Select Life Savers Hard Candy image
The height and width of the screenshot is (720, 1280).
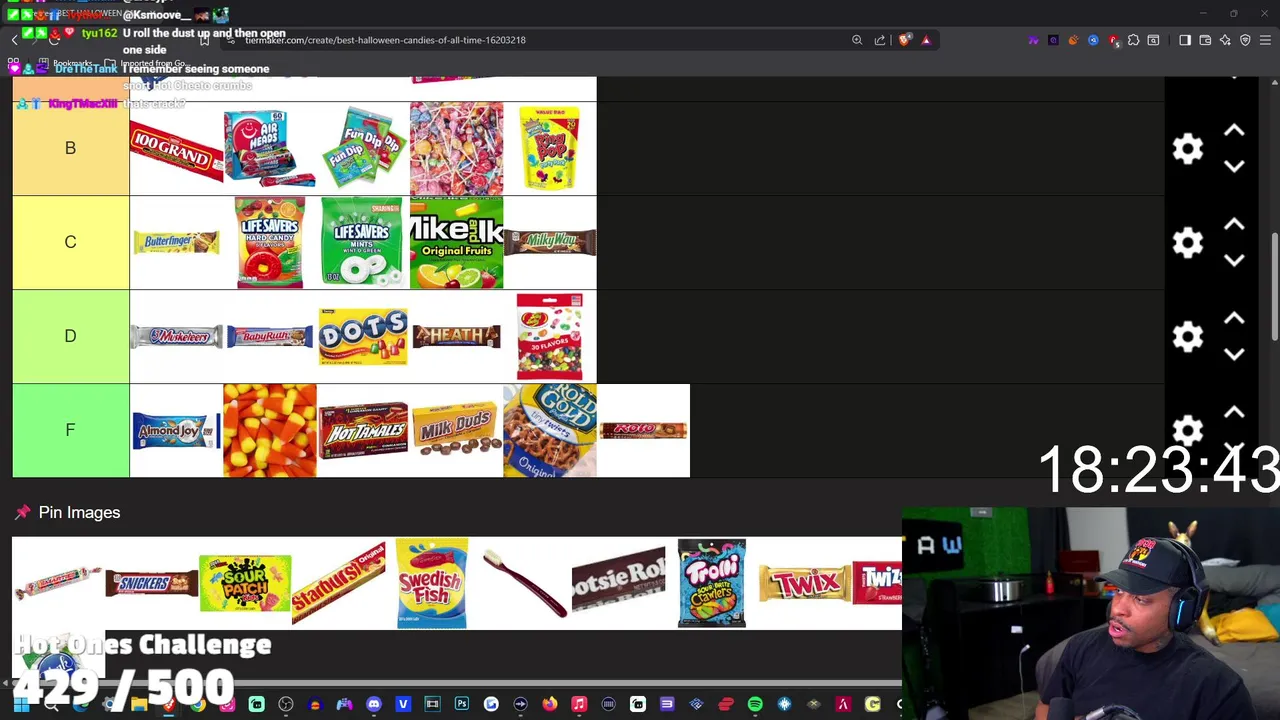coord(269,243)
